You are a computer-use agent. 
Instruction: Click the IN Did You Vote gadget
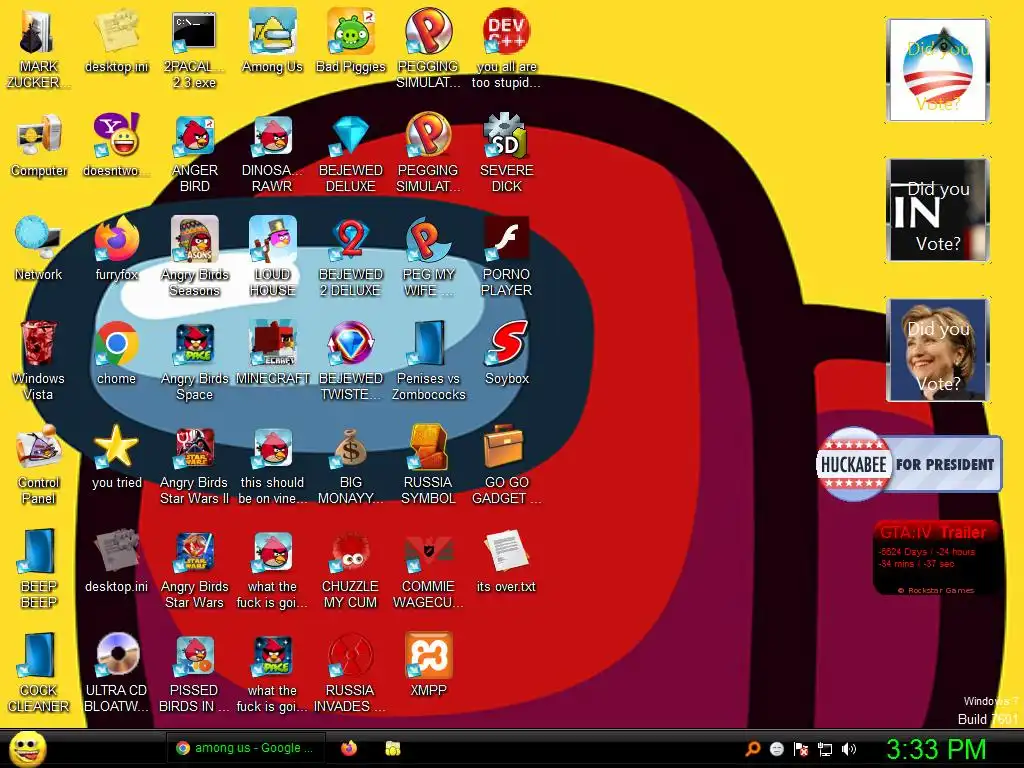click(x=938, y=210)
